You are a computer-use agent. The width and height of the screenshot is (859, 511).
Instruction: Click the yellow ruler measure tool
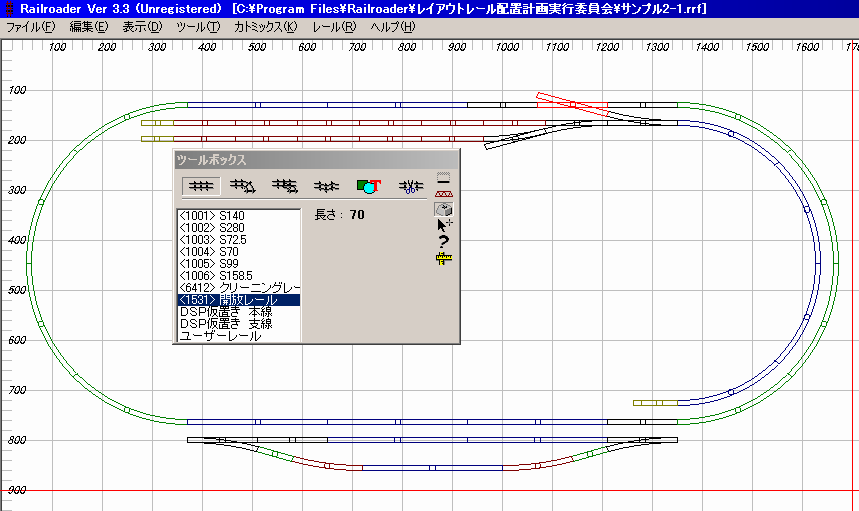(x=444, y=258)
